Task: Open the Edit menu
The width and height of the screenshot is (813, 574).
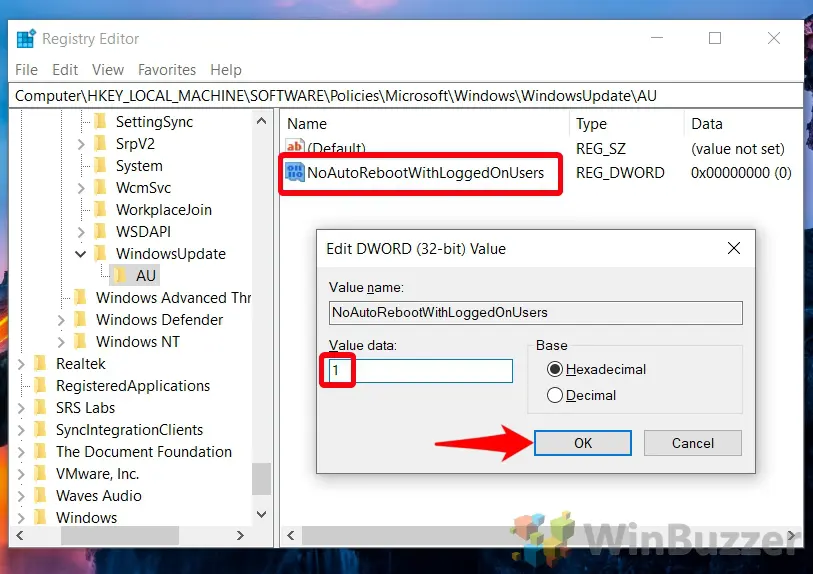Action: [65, 69]
